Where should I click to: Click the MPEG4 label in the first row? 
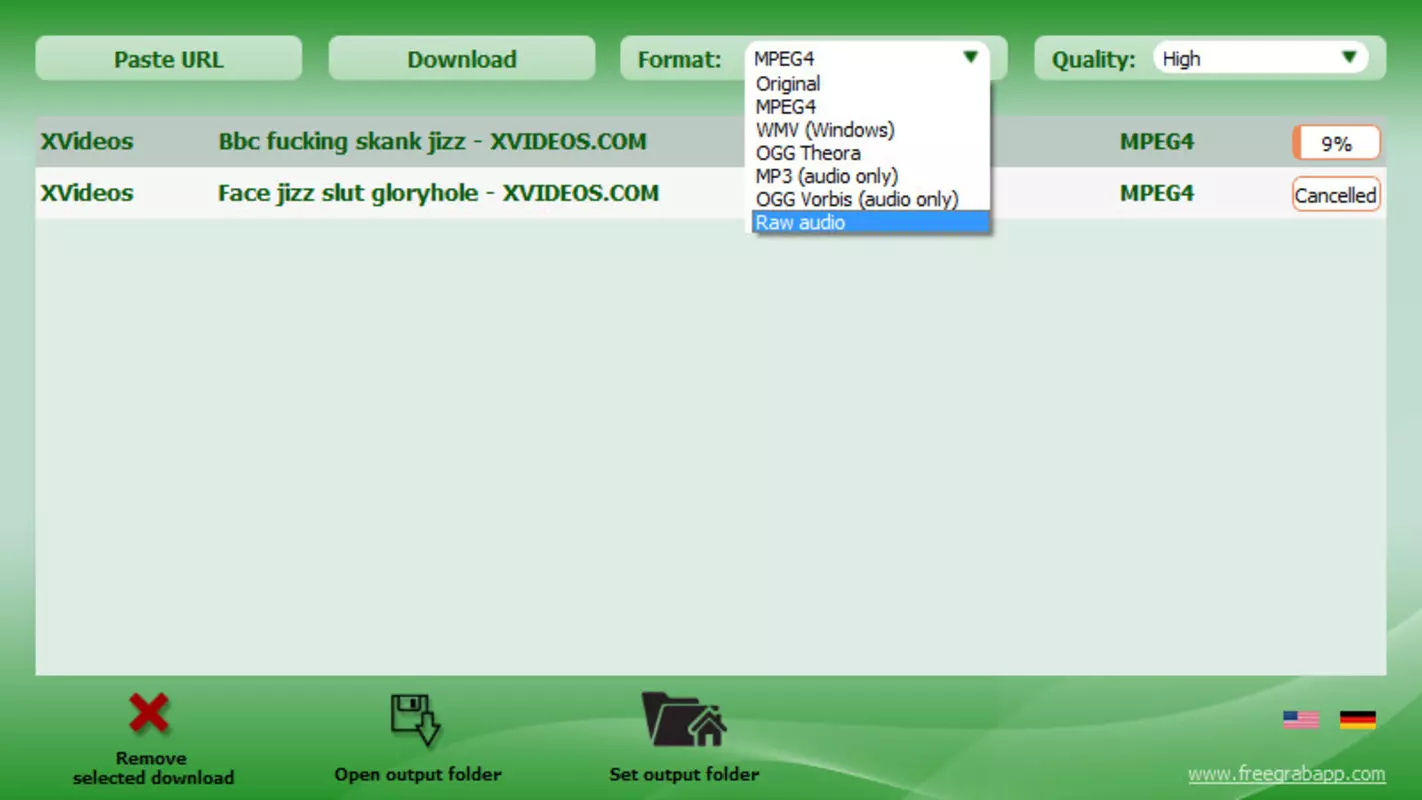pyautogui.click(x=1157, y=141)
